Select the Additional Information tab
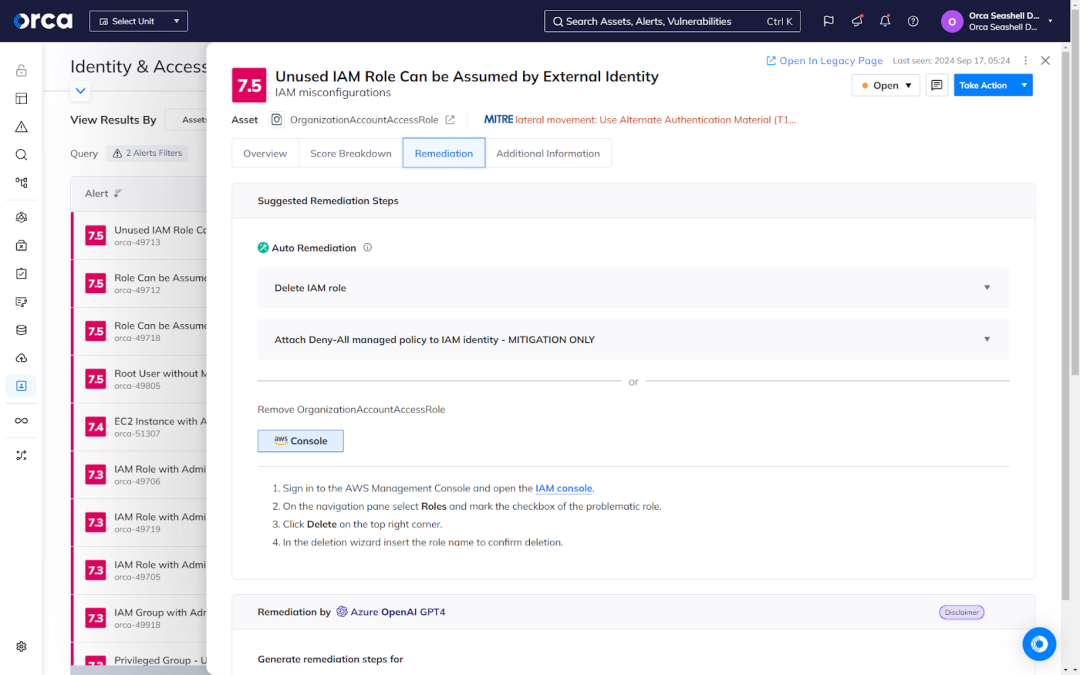This screenshot has width=1080, height=675. point(548,154)
